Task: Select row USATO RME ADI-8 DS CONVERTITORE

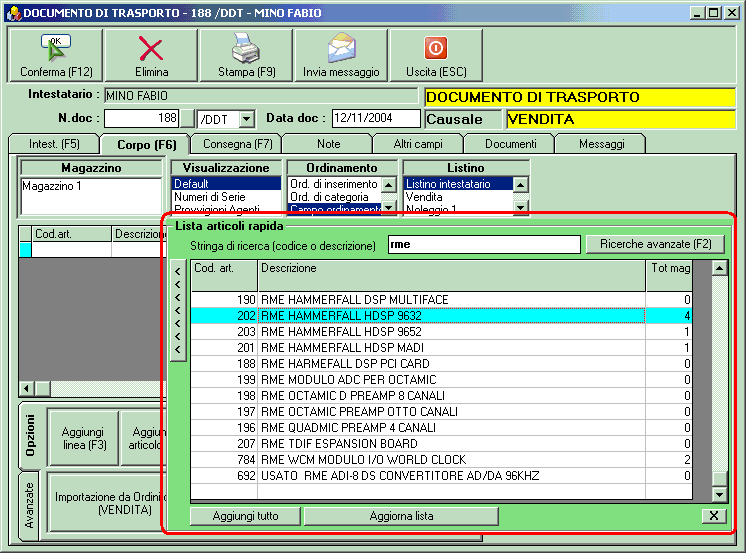Action: [x=441, y=476]
